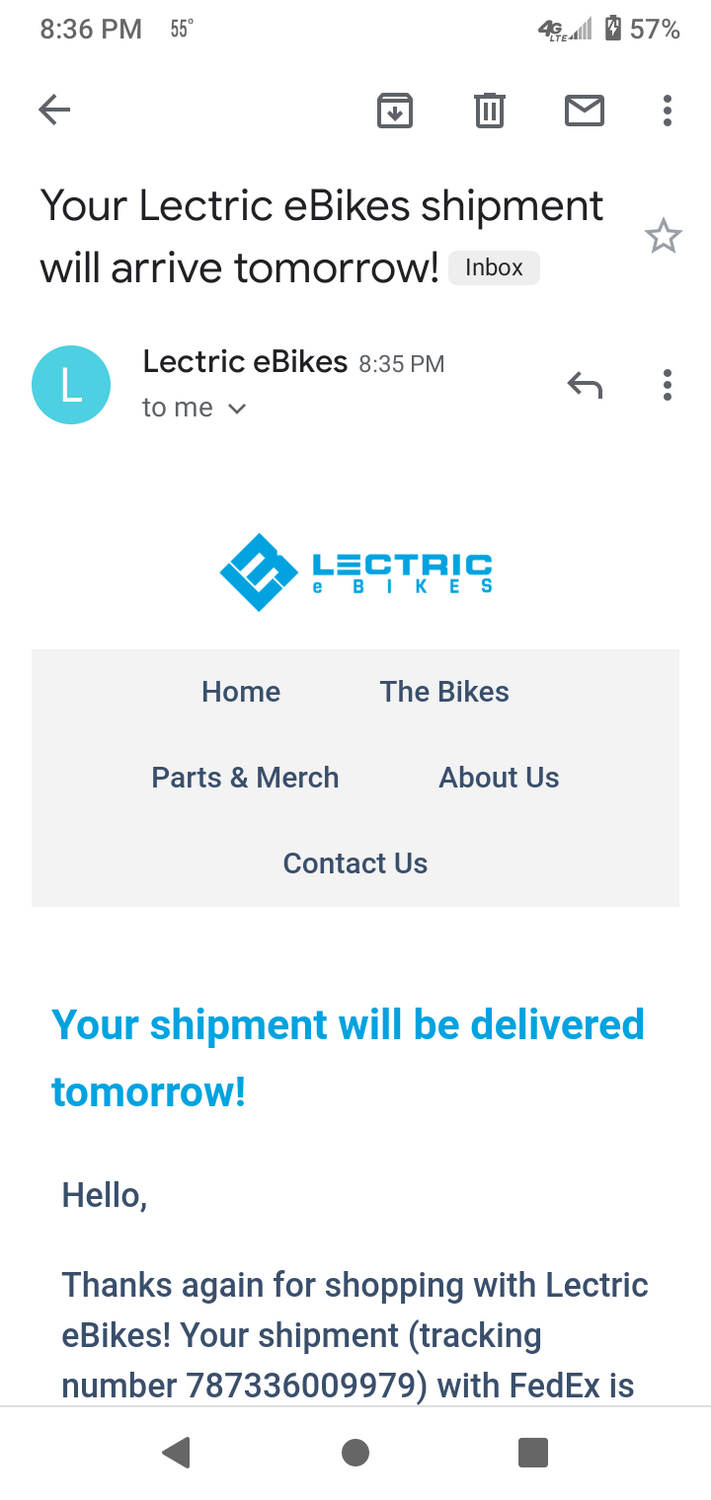Expand recipient details next to "to me"
Image resolution: width=711 pixels, height=1500 pixels.
pos(237,408)
